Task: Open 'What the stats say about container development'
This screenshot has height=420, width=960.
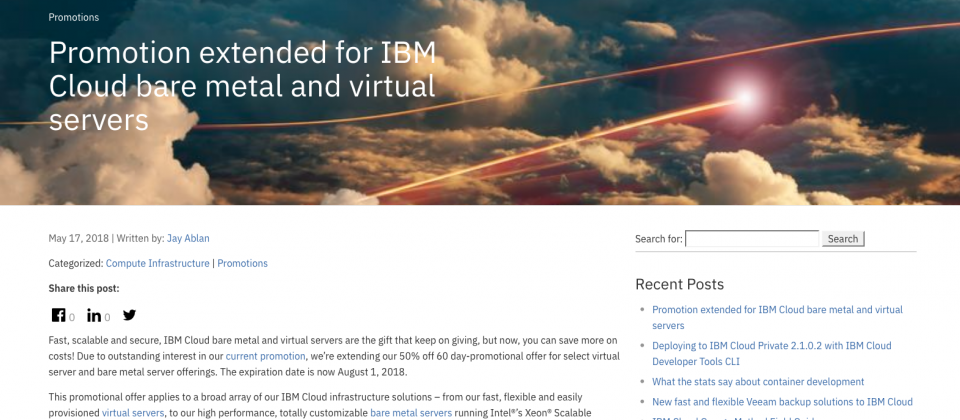Action: [757, 381]
